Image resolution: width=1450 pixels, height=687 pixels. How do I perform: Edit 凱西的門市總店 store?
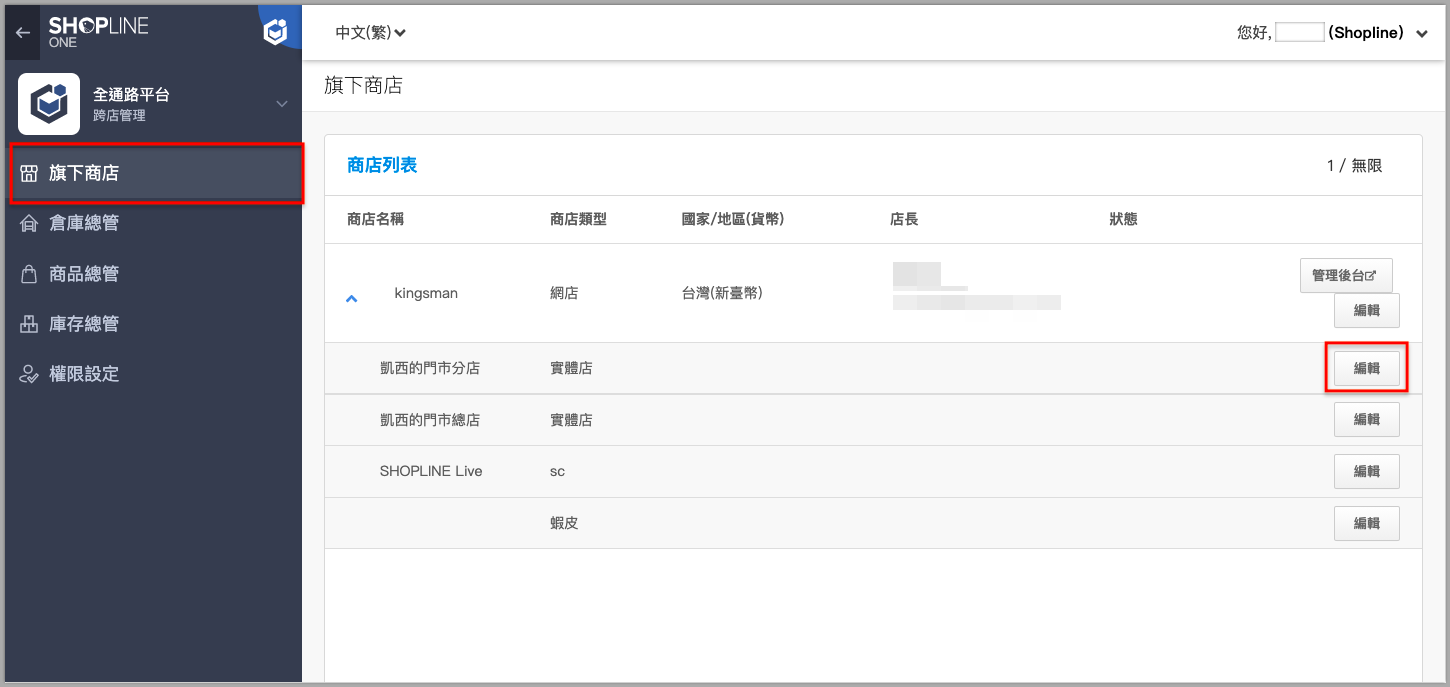point(1367,420)
